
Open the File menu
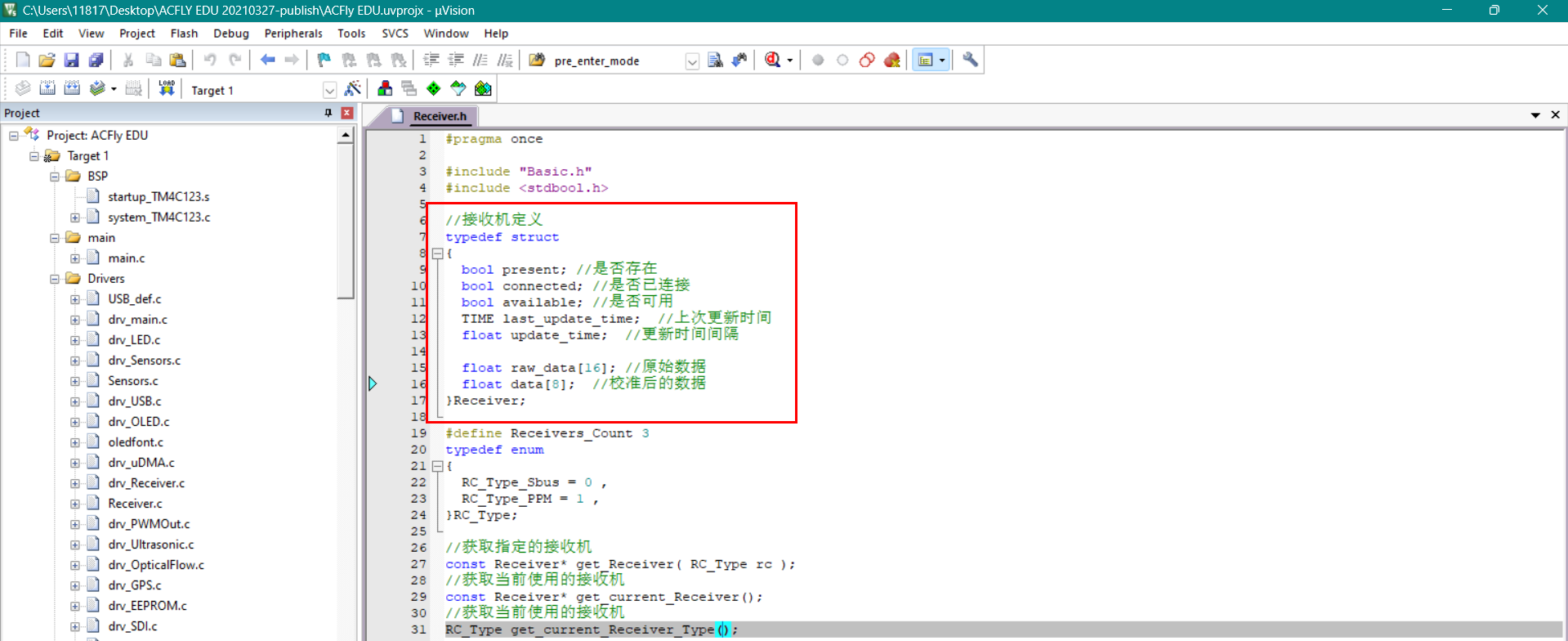(18, 34)
